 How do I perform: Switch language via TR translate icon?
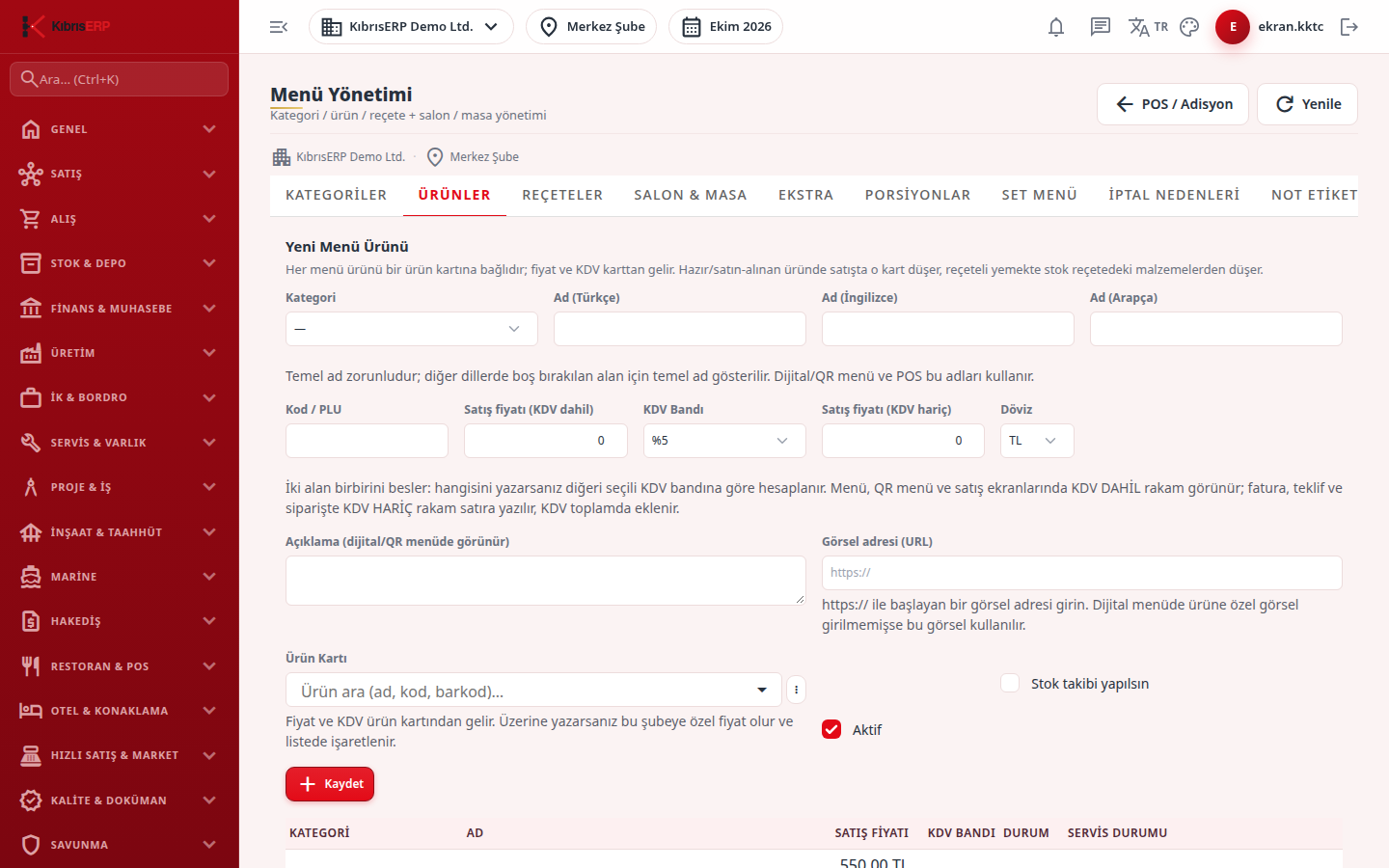(1148, 27)
